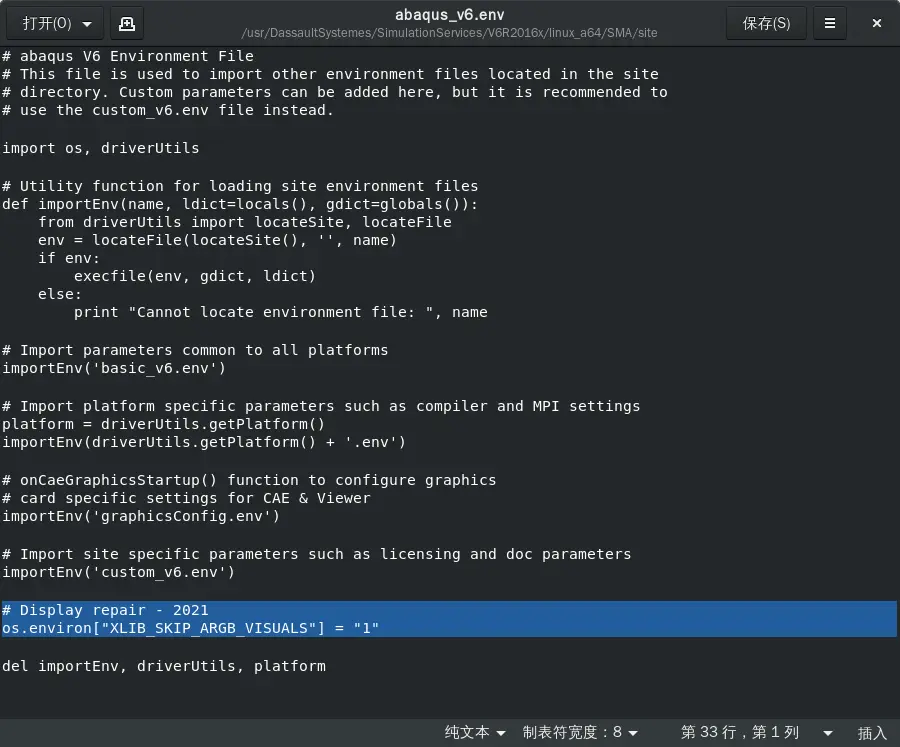Click the line "importEnv('basic_v6.env')"
Viewport: 900px width, 747px height.
tap(114, 368)
